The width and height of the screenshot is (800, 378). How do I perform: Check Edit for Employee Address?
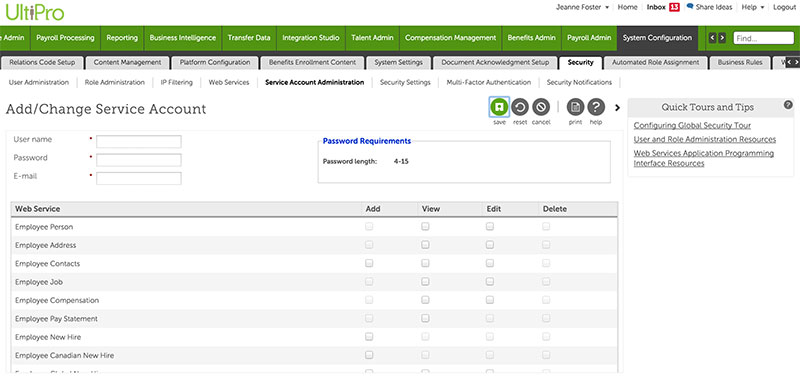[x=490, y=245]
